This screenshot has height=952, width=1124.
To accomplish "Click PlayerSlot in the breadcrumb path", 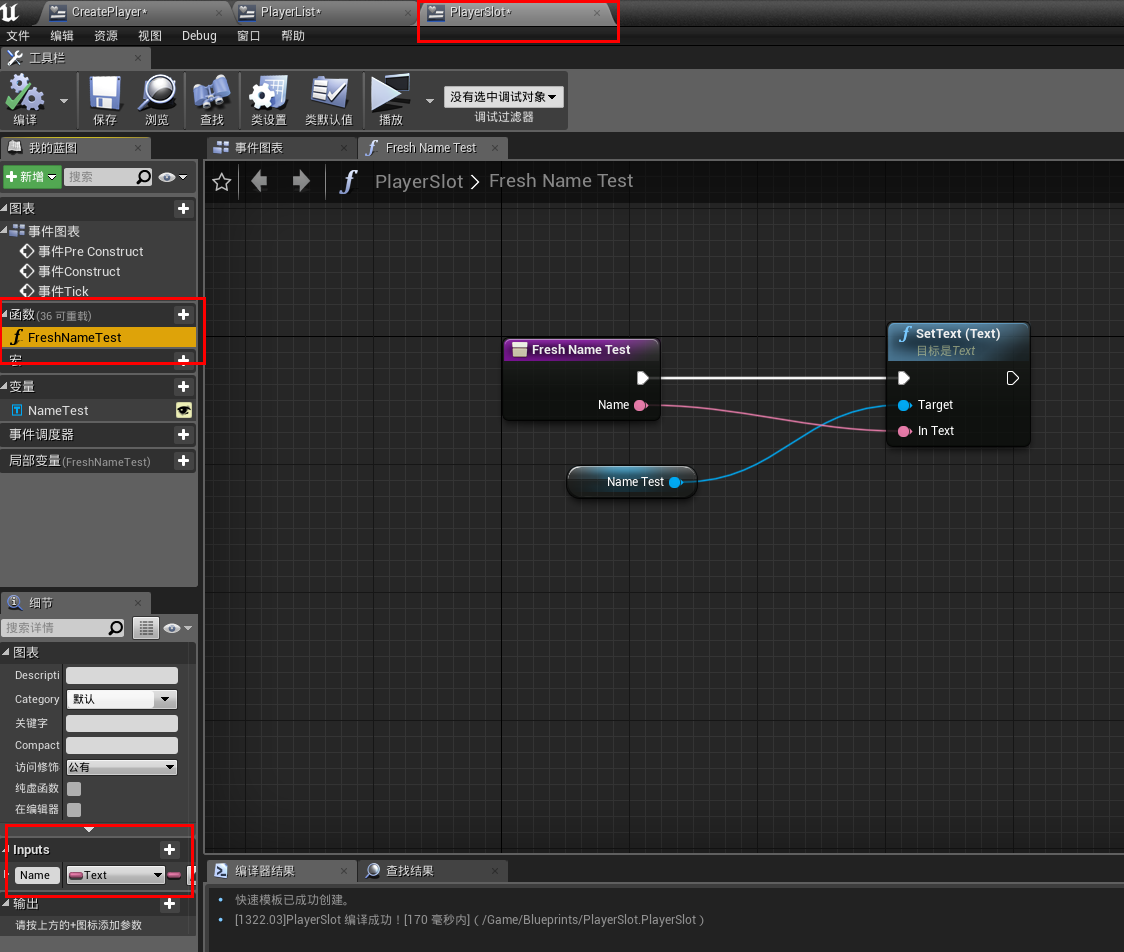I will pos(419,181).
